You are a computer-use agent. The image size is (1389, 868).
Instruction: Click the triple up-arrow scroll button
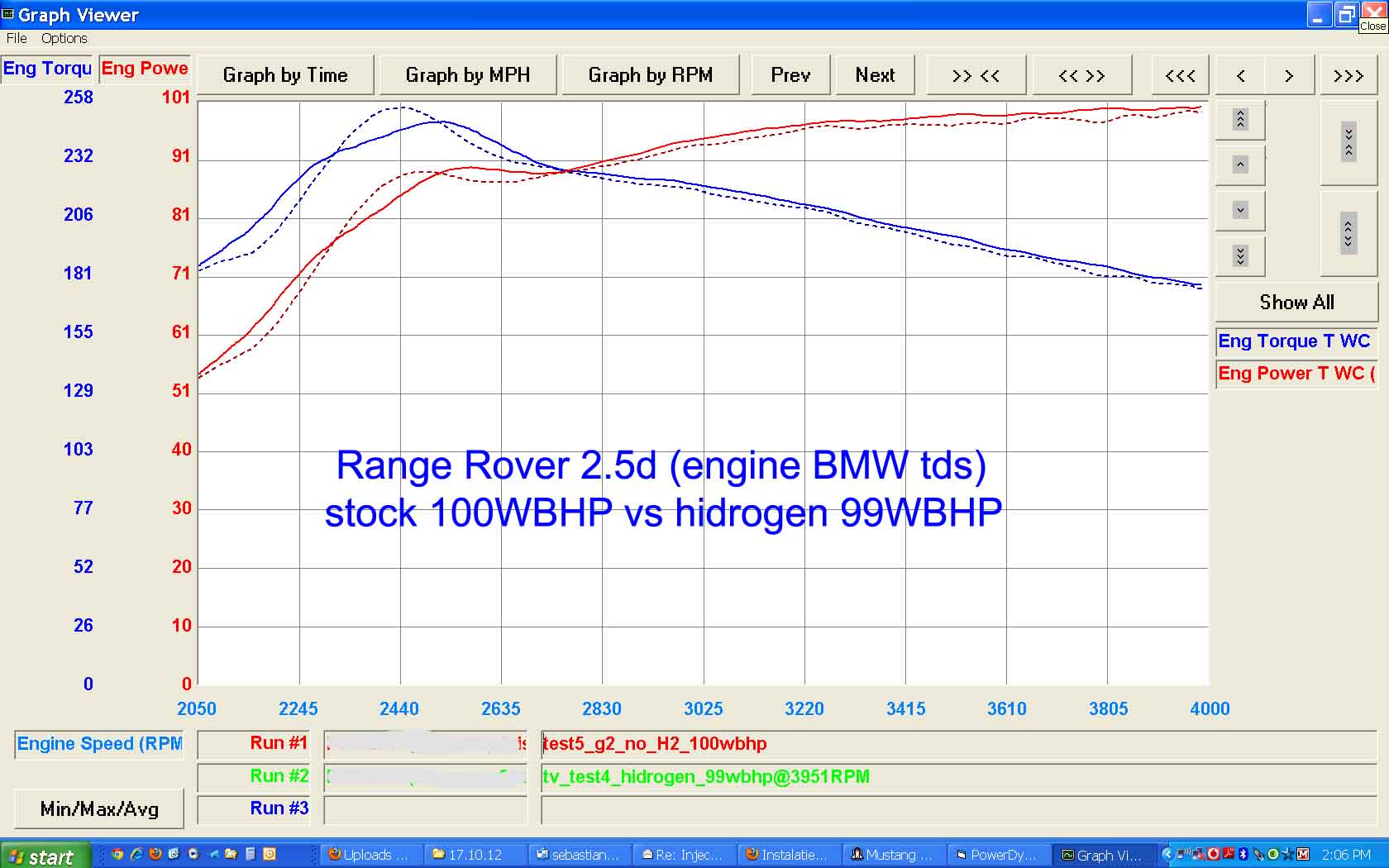pos(1240,120)
